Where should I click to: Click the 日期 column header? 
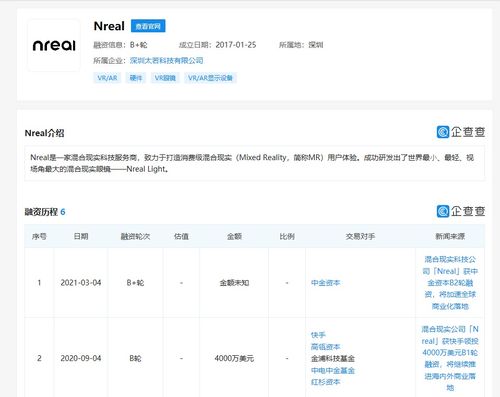pyautogui.click(x=81, y=236)
